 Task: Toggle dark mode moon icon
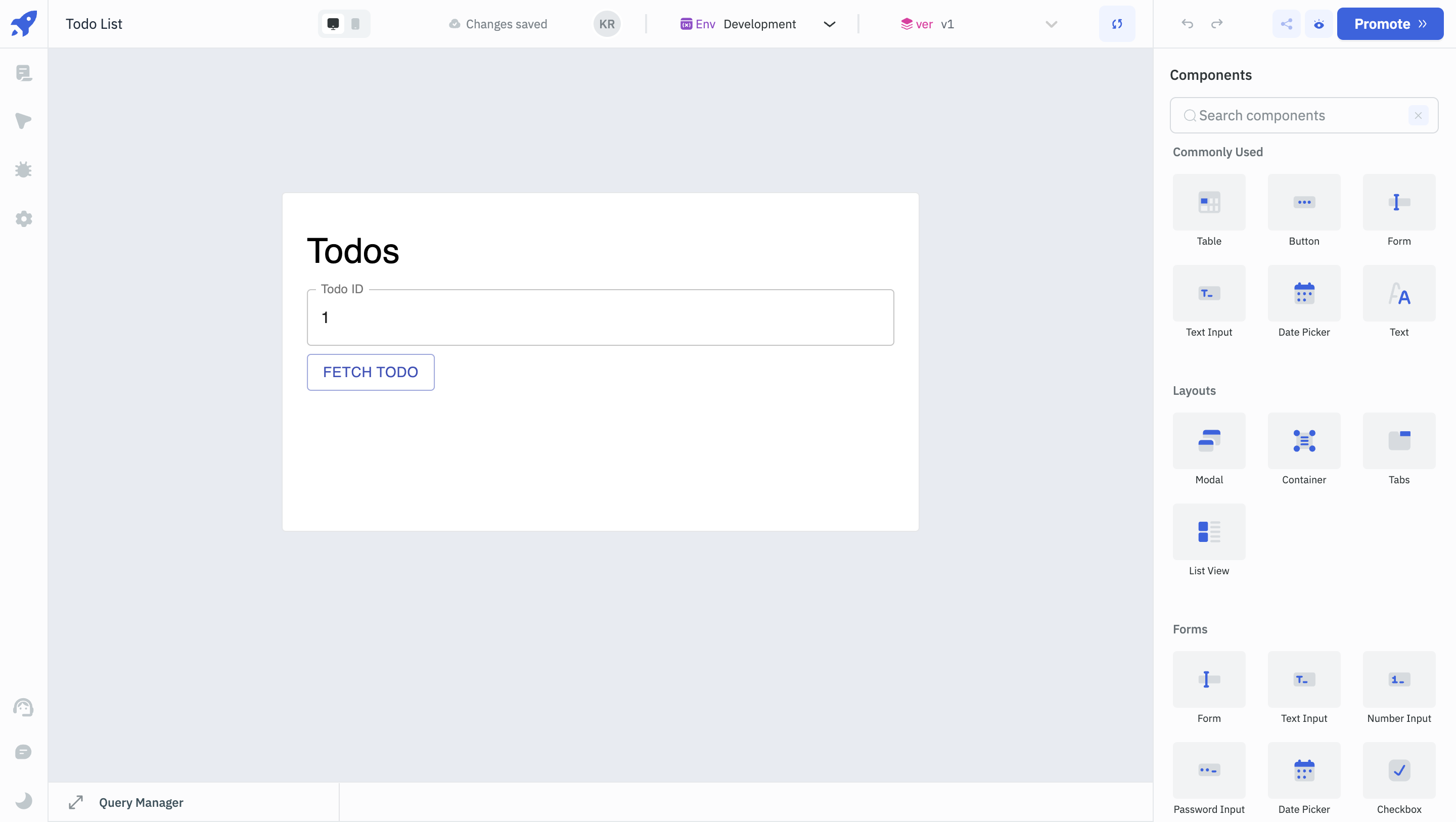pos(24,801)
